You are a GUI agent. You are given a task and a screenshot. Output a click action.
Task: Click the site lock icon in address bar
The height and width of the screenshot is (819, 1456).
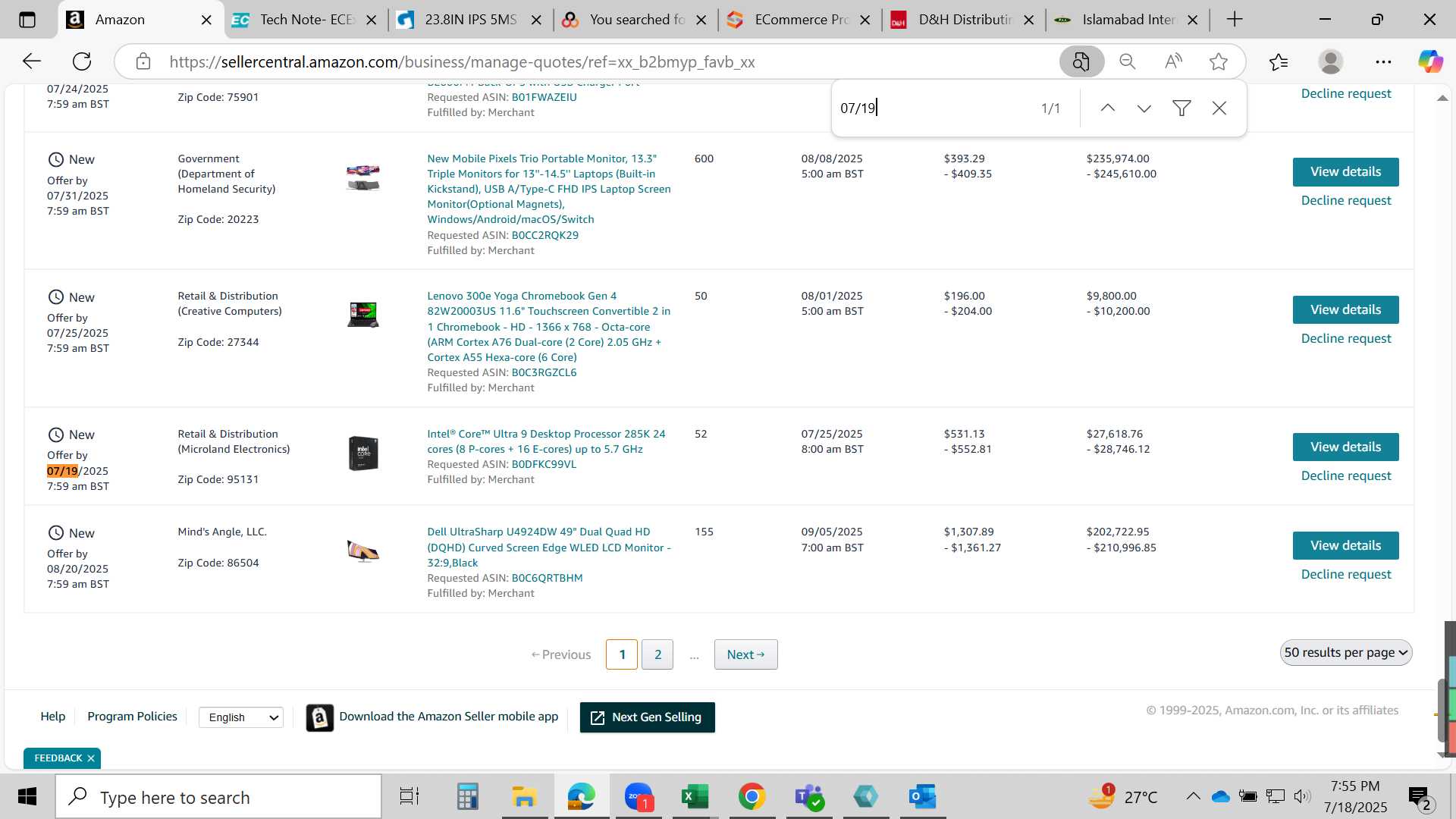tap(143, 61)
